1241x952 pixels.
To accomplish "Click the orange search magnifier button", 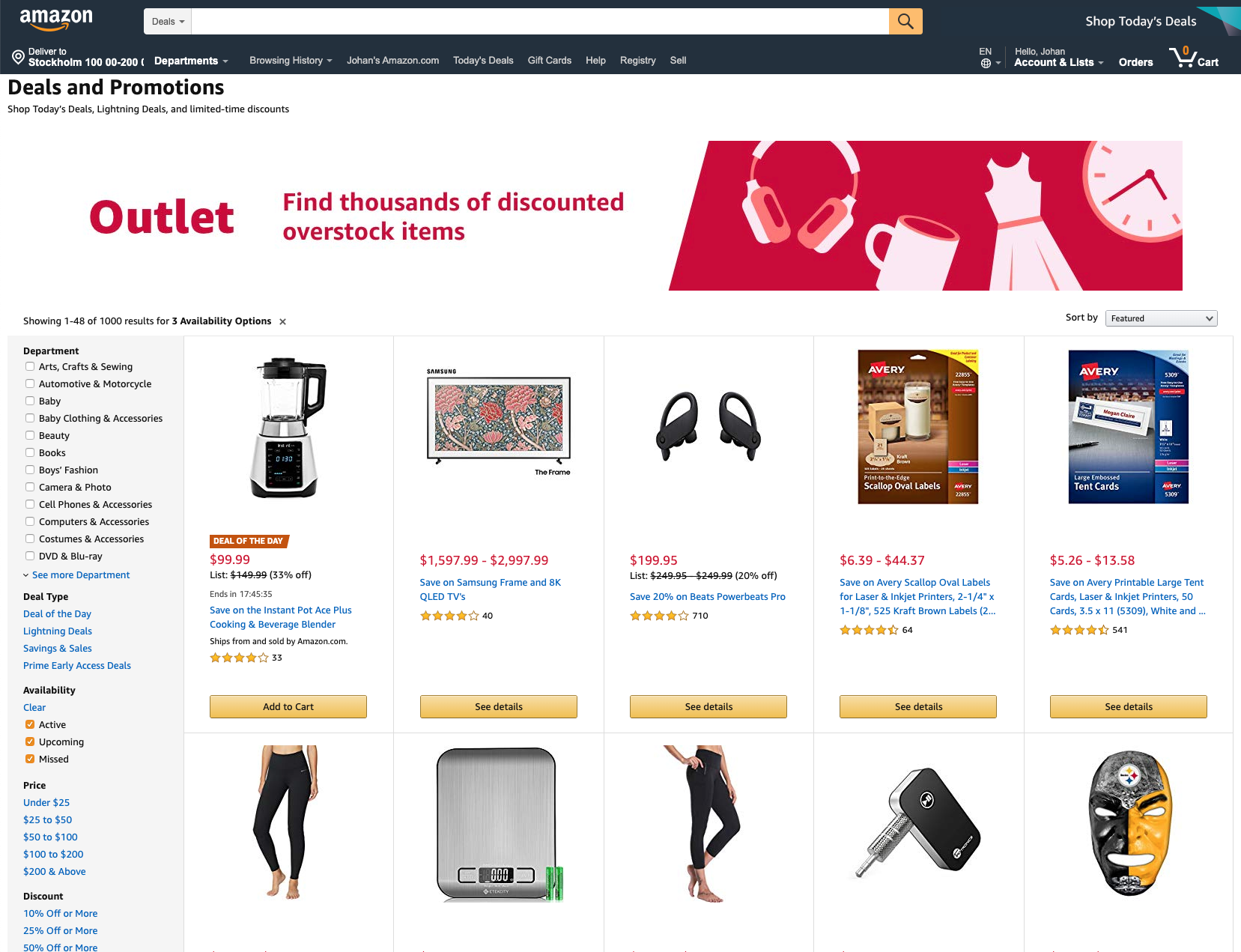I will click(905, 22).
